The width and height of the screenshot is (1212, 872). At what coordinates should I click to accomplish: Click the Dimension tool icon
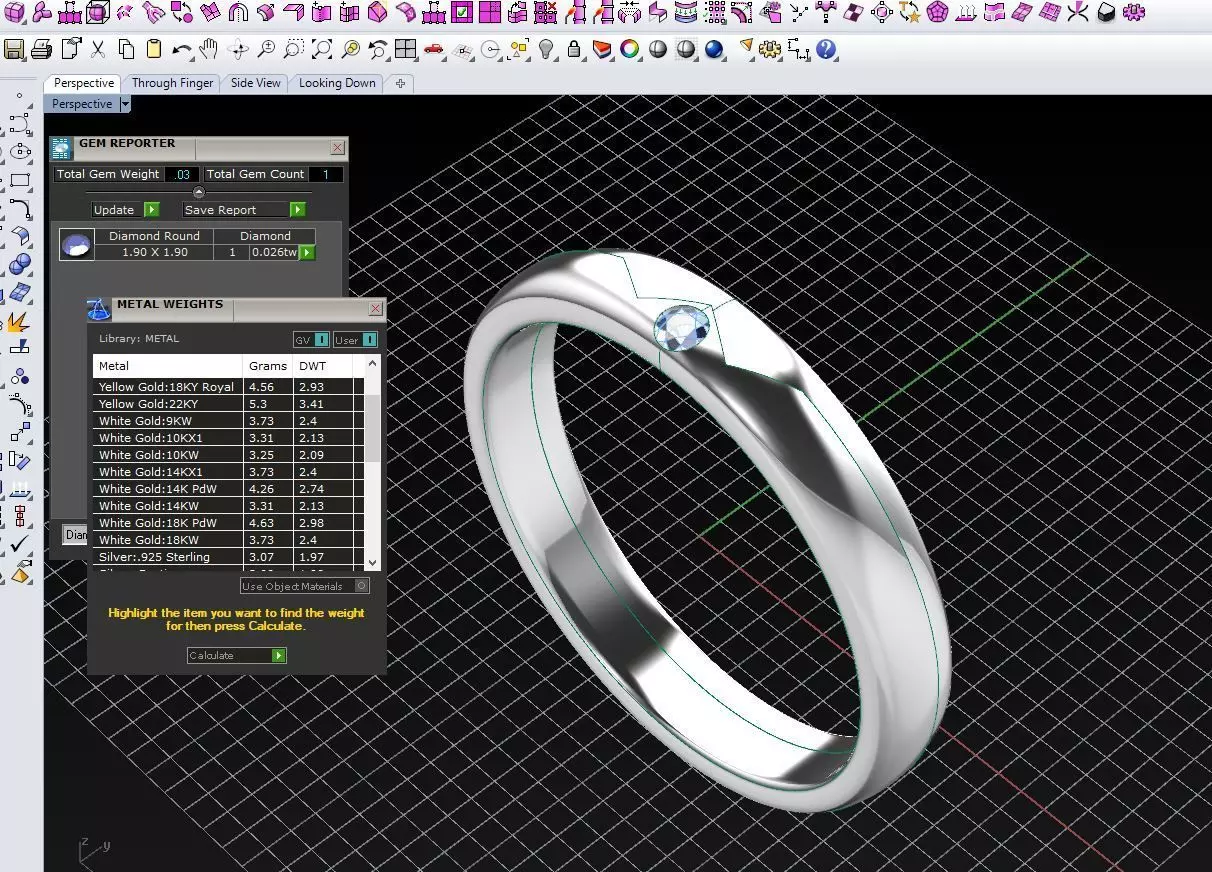point(798,49)
